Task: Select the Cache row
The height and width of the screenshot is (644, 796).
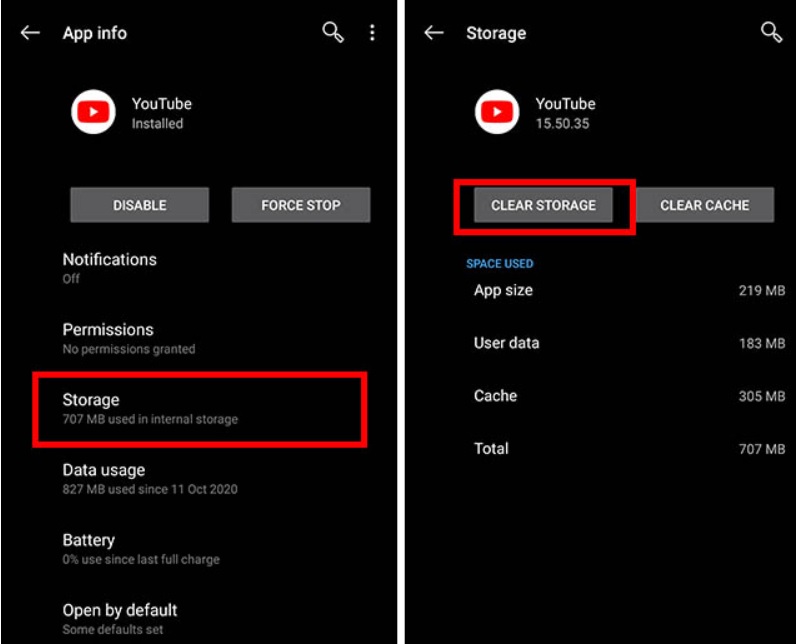Action: 629,396
